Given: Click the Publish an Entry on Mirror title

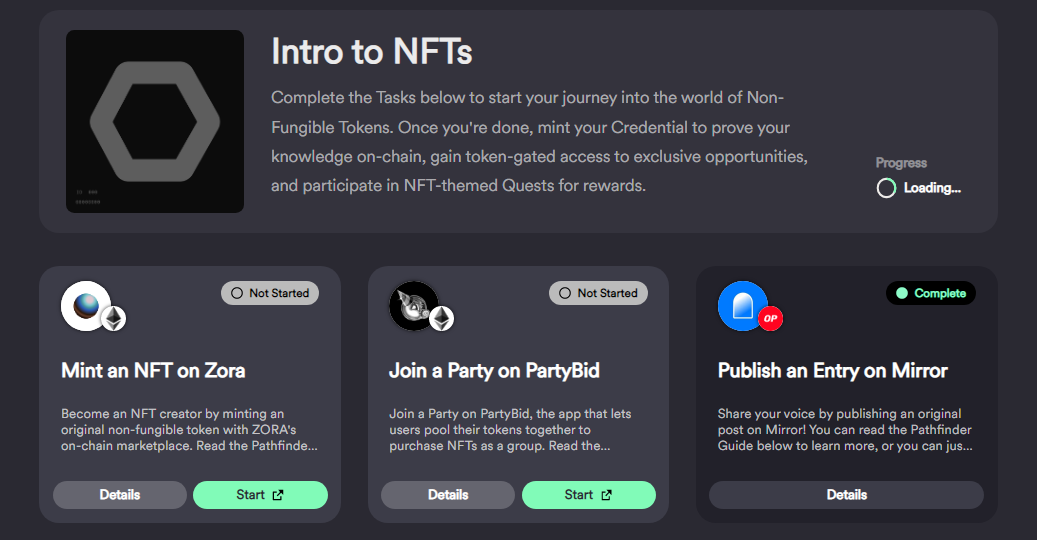Looking at the screenshot, I should (833, 371).
